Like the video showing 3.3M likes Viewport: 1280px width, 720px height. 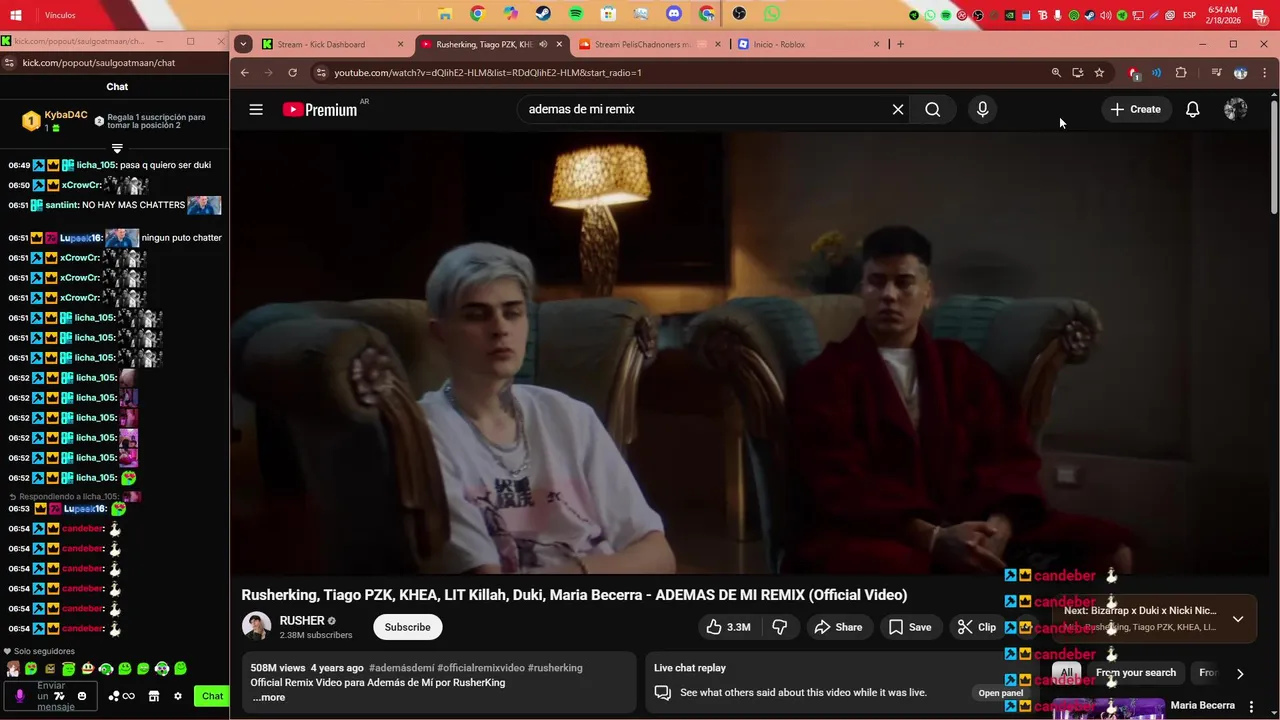[x=728, y=627]
